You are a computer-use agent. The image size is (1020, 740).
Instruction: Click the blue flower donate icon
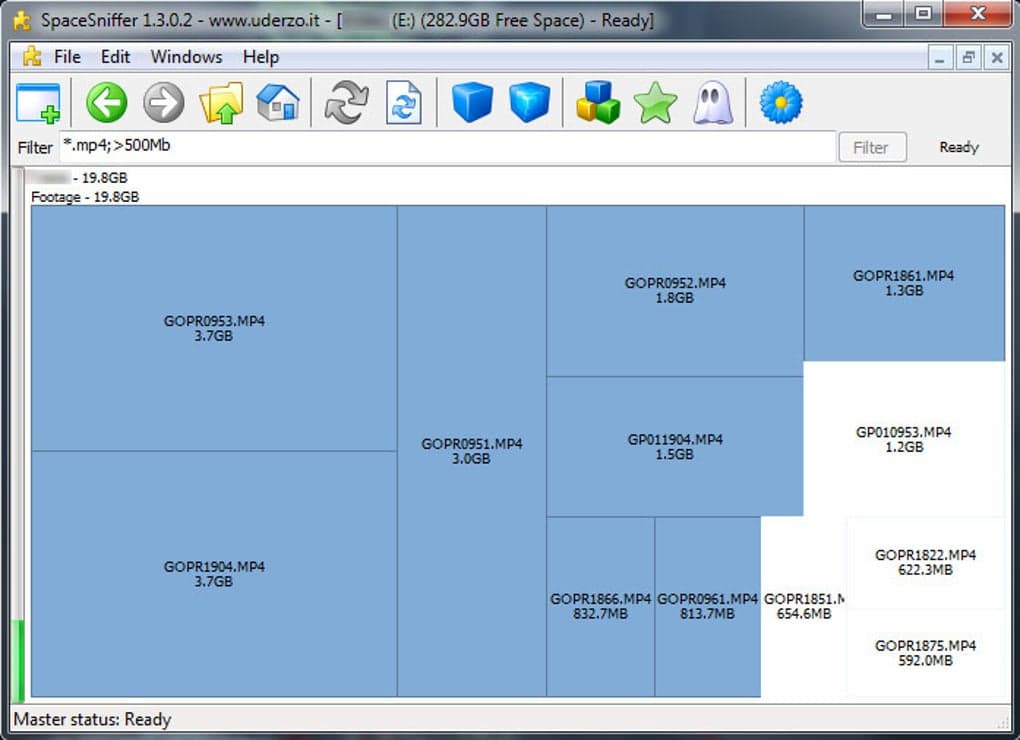[781, 102]
